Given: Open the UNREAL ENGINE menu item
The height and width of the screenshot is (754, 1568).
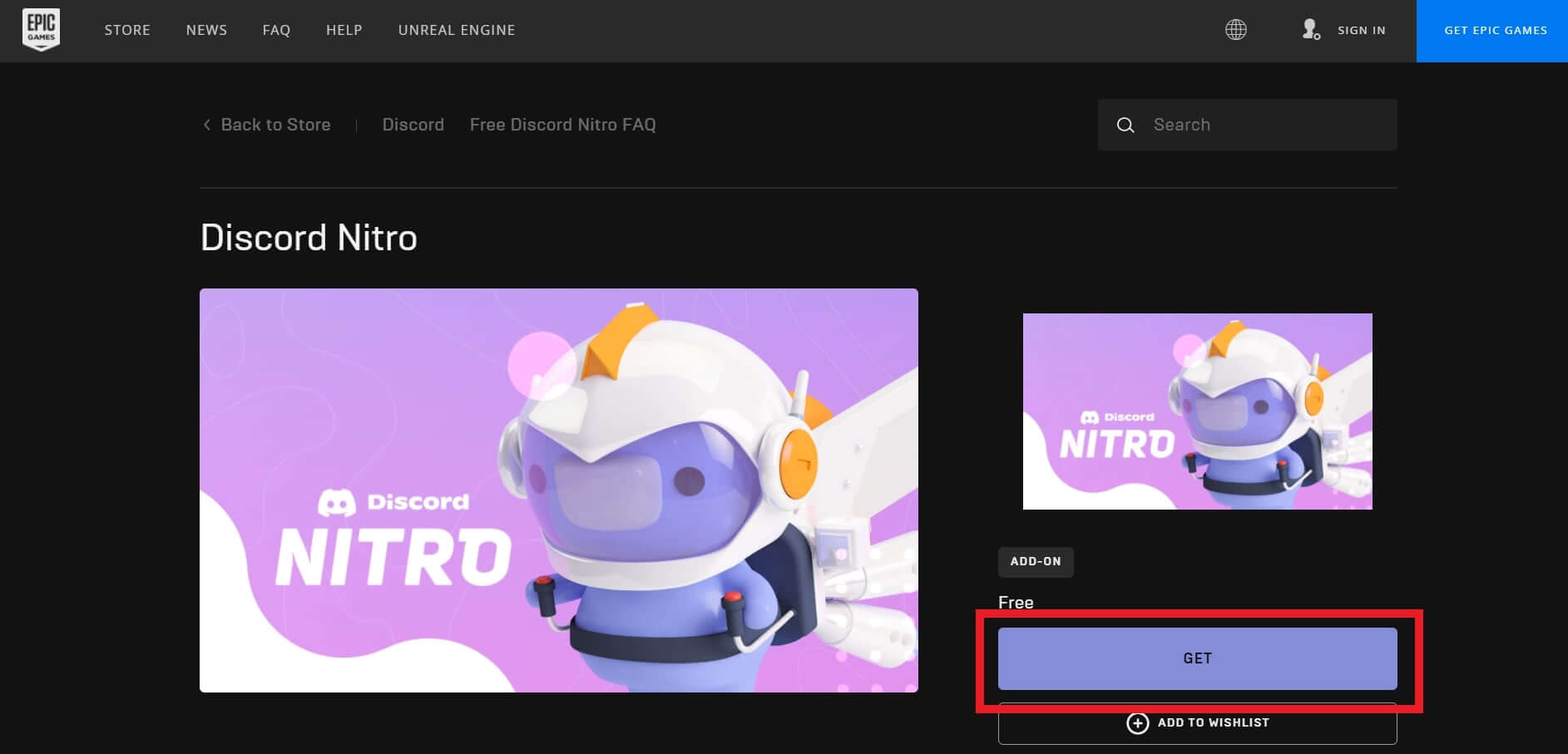Looking at the screenshot, I should click(457, 30).
